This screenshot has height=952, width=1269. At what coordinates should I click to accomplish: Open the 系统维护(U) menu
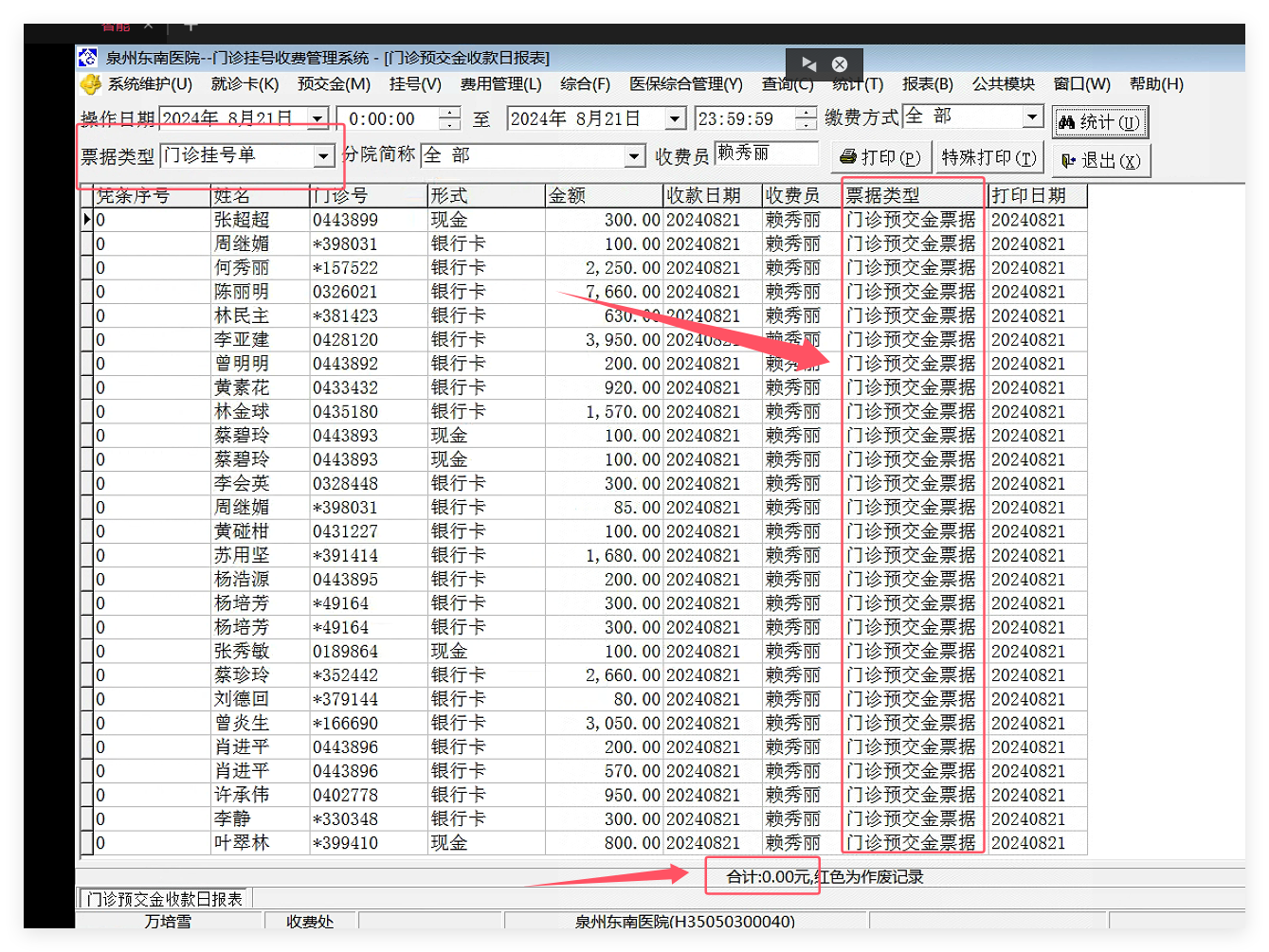click(x=150, y=84)
